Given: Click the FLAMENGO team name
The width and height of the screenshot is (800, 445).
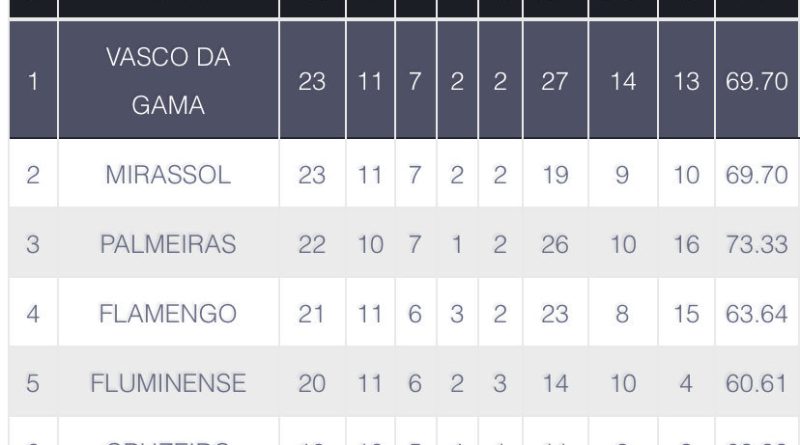Looking at the screenshot, I should click(x=168, y=314).
